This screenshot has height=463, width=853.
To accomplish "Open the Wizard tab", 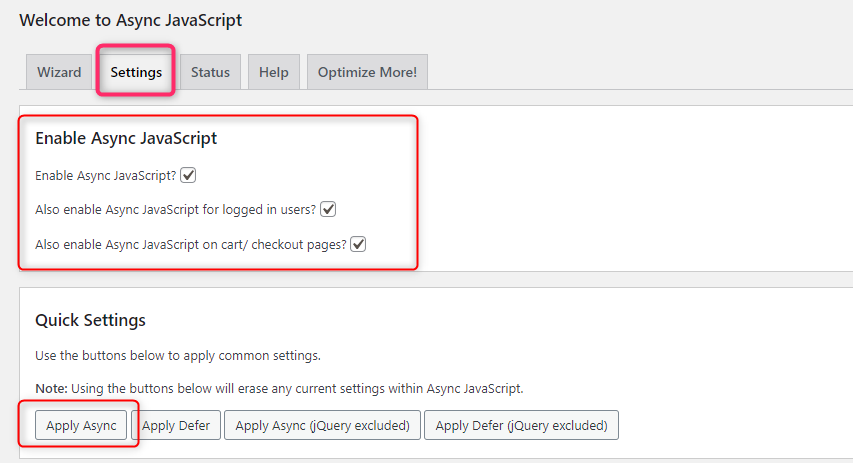I will point(59,72).
